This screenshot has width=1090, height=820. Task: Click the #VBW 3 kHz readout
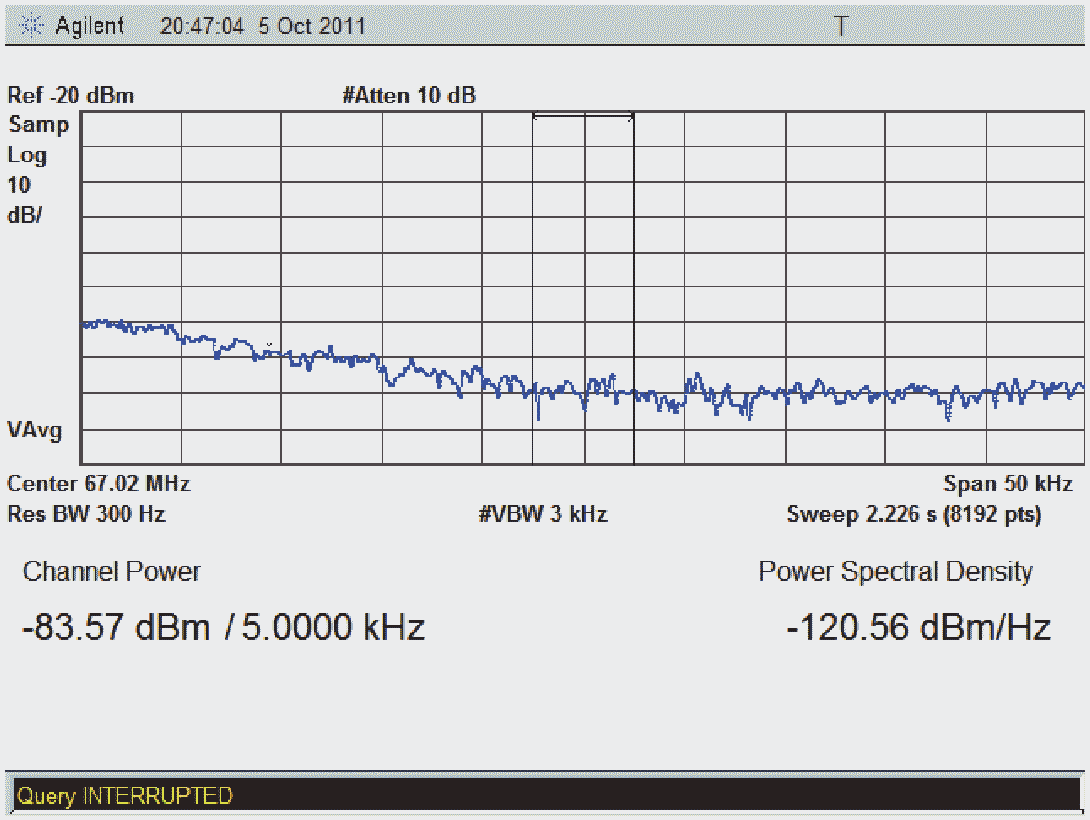[x=543, y=514]
